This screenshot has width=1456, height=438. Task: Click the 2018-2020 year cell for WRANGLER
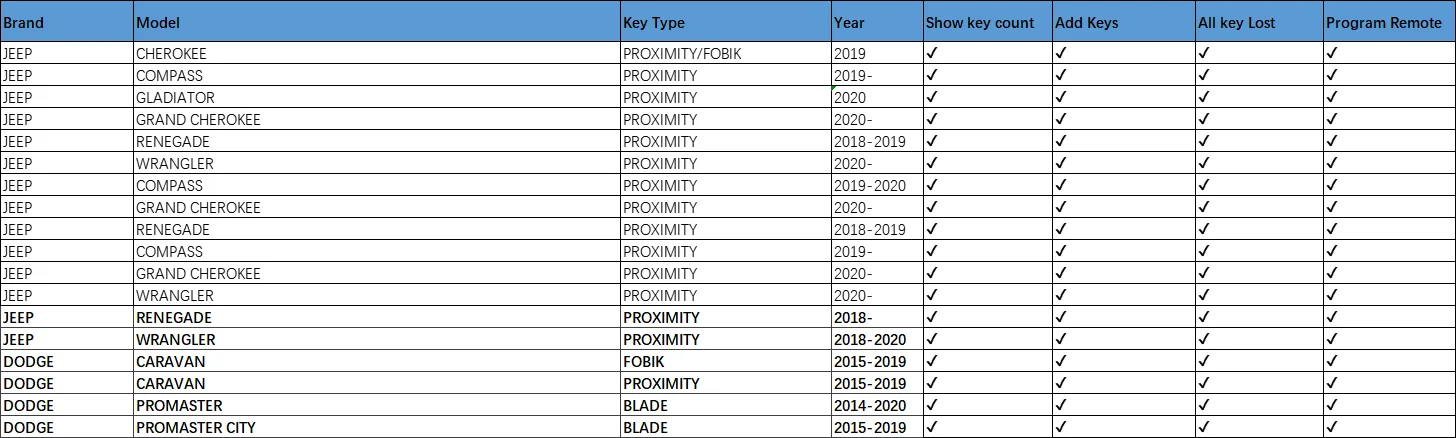[869, 340]
